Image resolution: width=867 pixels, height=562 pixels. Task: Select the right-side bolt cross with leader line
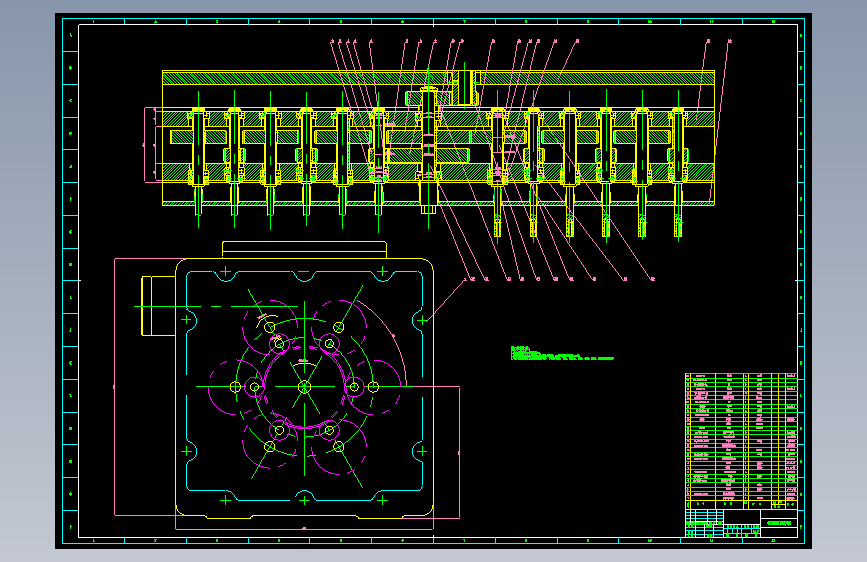(x=422, y=320)
